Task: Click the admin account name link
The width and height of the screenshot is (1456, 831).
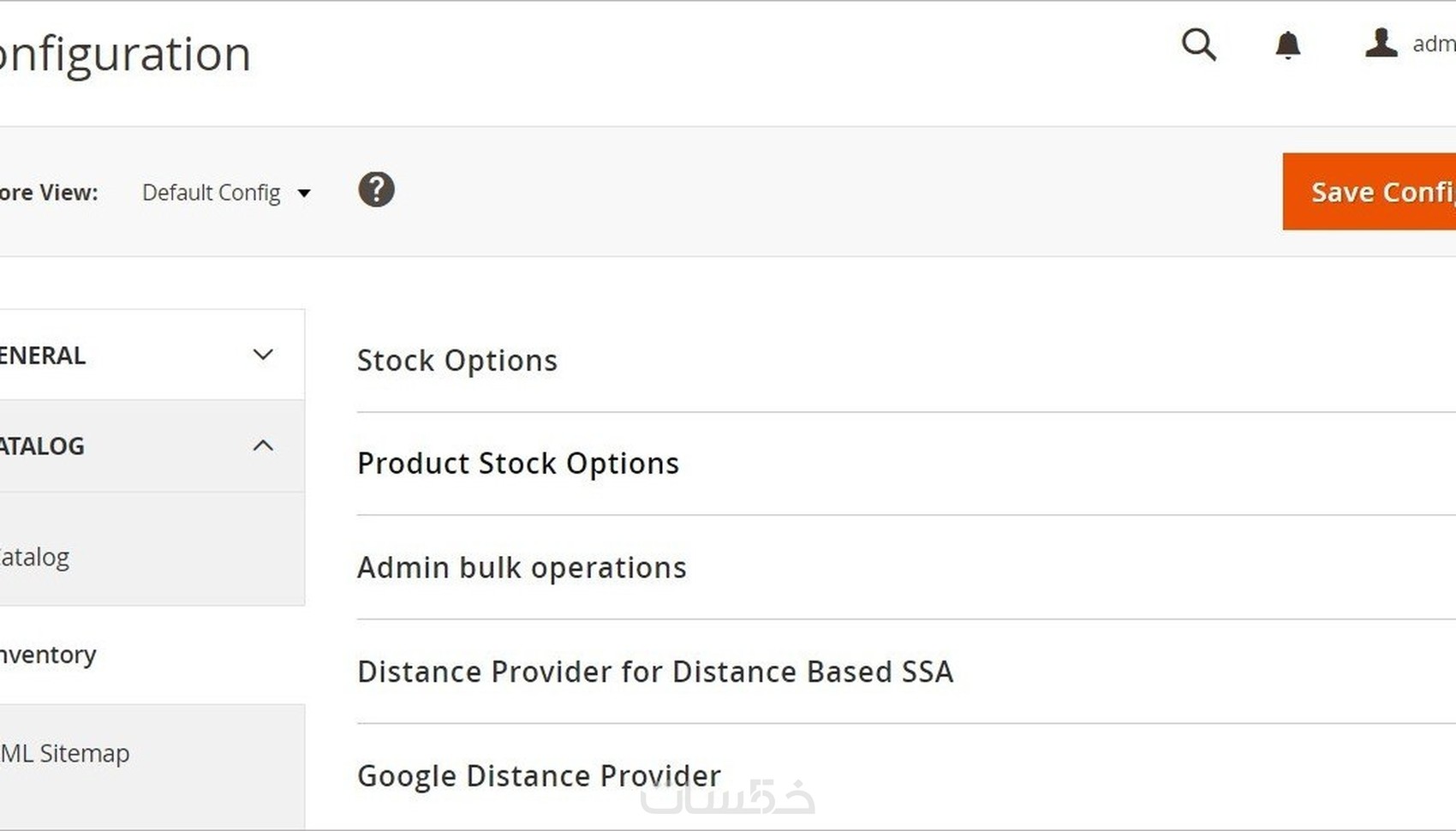Action: click(1433, 45)
